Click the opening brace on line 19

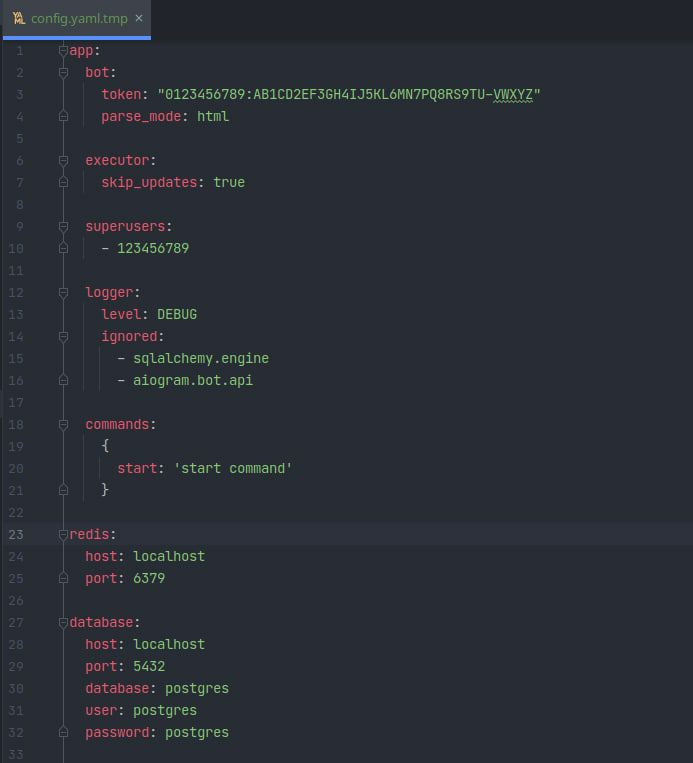point(105,446)
